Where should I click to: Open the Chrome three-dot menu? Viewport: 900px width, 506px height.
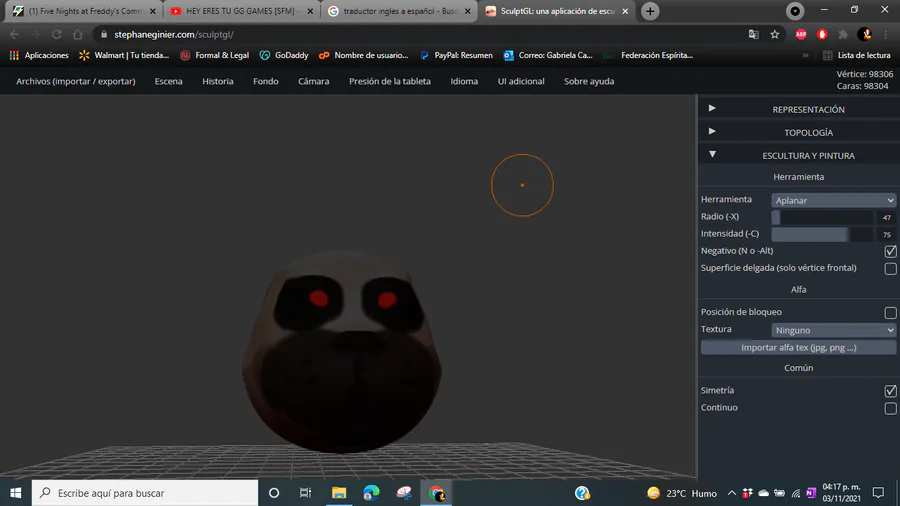(x=886, y=34)
